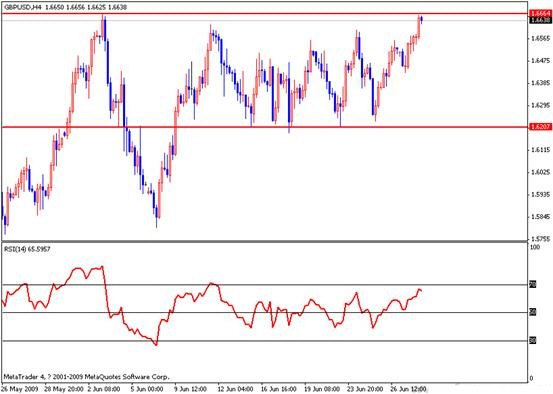Click the 28 May 20:00 time label

[64, 389]
